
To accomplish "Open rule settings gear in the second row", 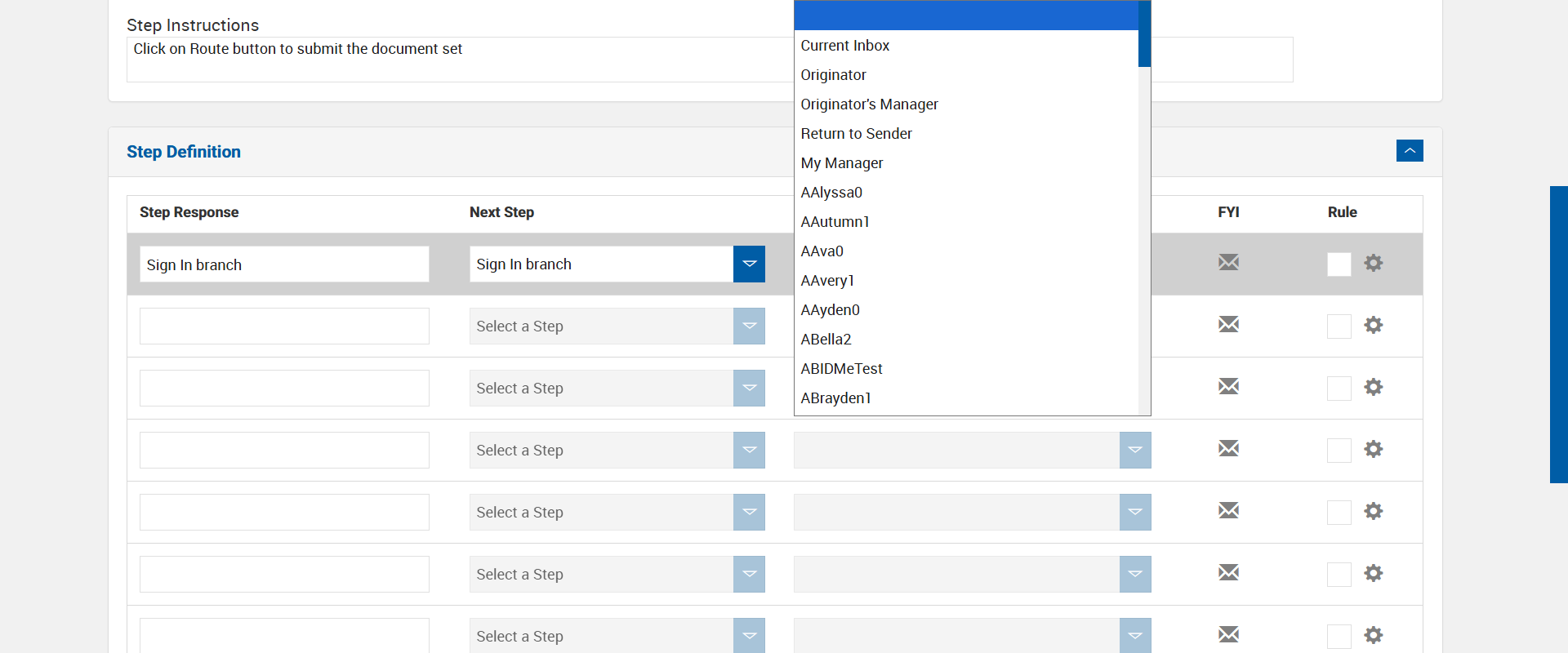I will tap(1374, 325).
